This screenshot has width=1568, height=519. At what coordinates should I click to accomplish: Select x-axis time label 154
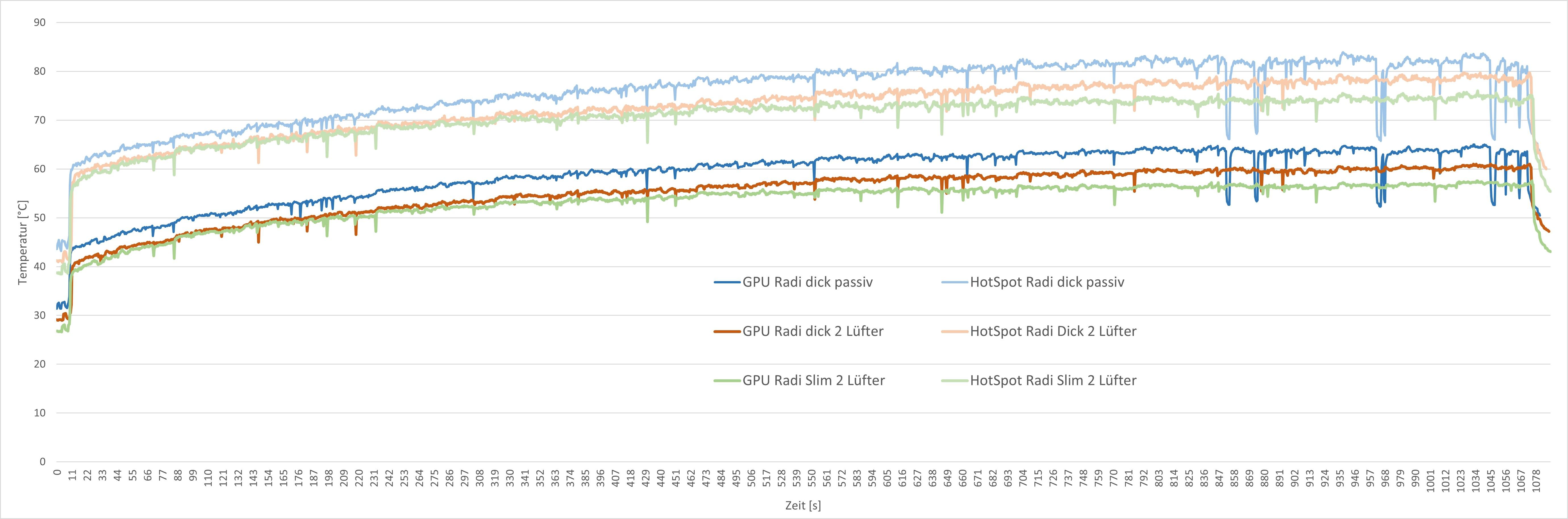click(x=268, y=477)
